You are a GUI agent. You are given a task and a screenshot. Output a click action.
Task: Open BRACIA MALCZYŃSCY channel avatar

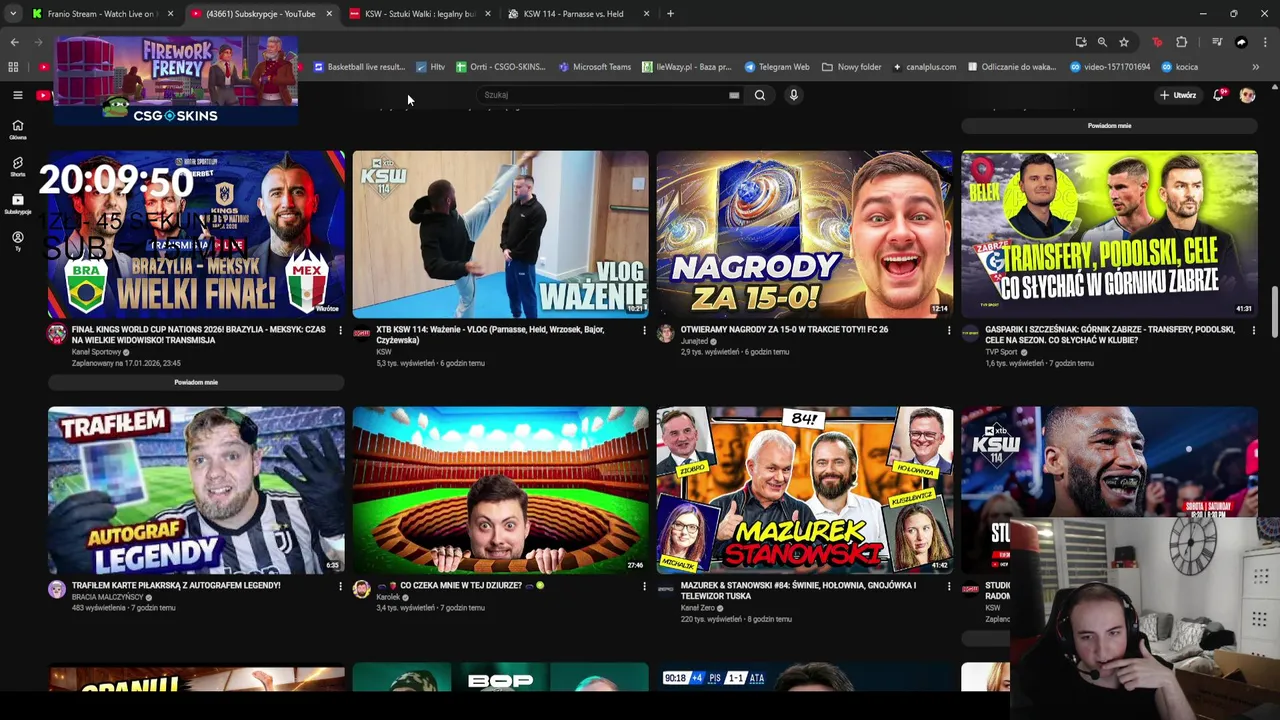(x=57, y=590)
